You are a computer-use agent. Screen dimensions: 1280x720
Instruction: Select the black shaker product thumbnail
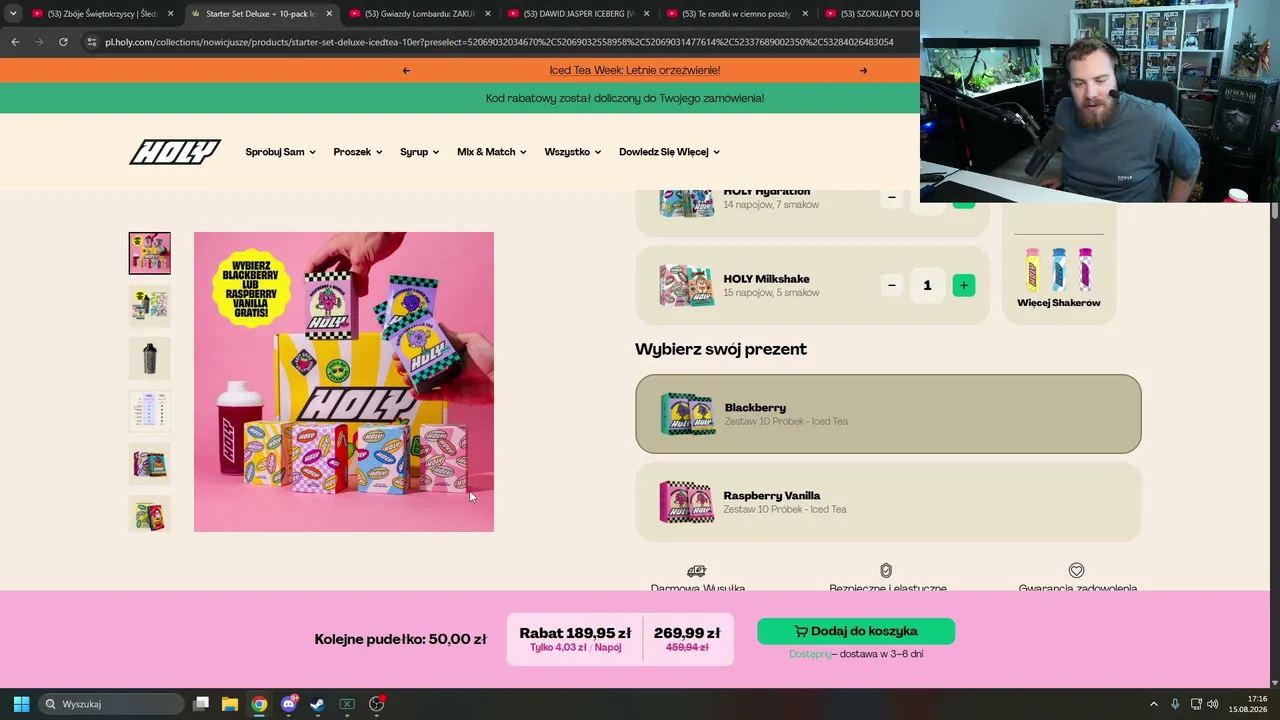coord(150,359)
